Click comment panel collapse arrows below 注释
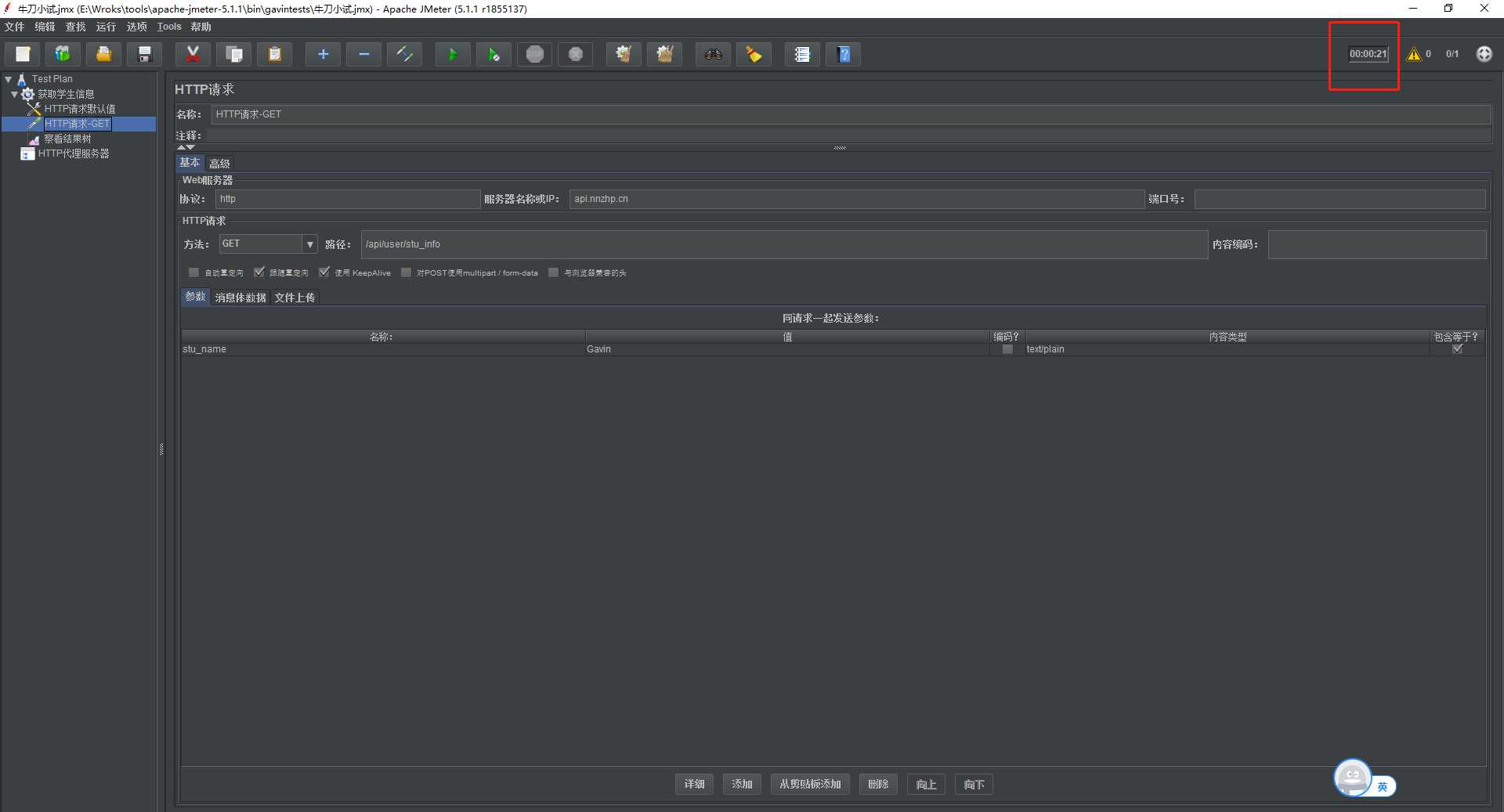This screenshot has width=1504, height=812. (x=186, y=147)
